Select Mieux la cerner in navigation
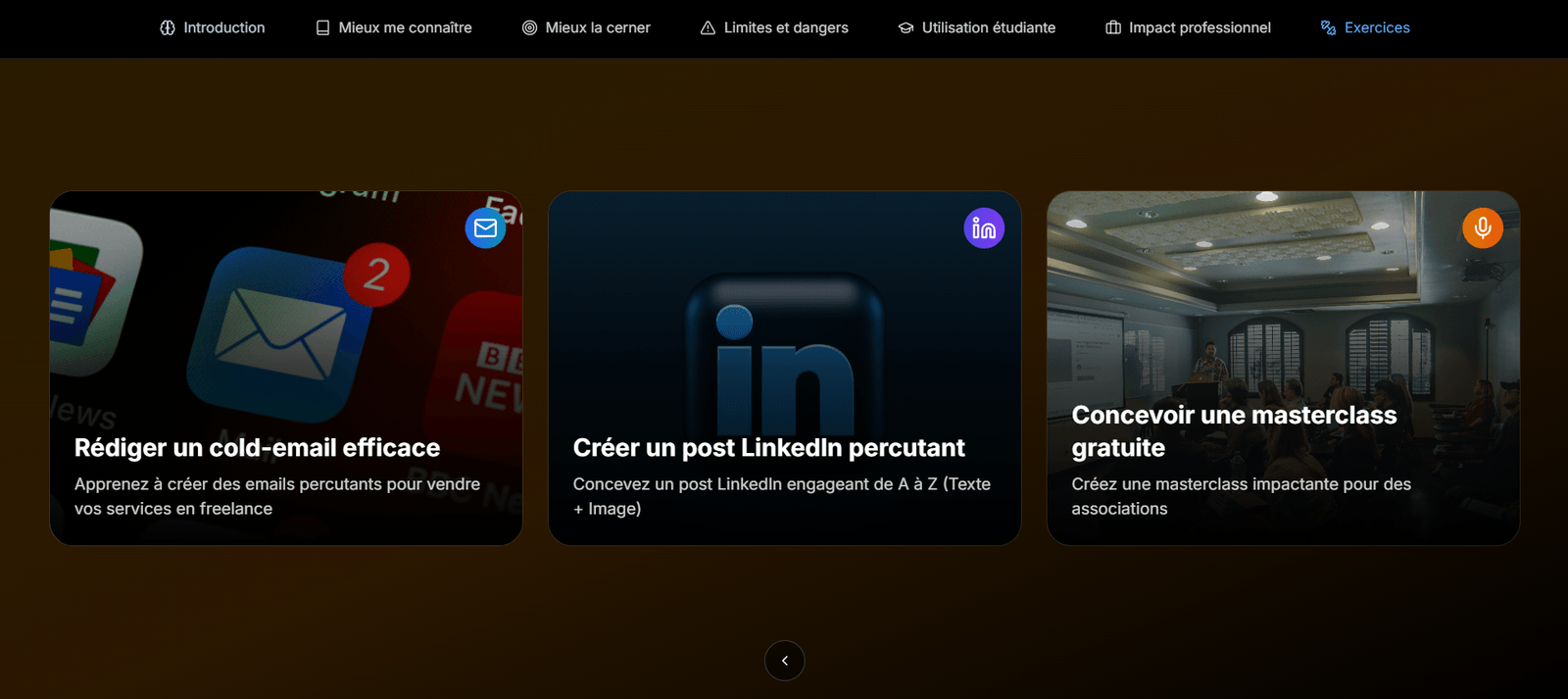The height and width of the screenshot is (699, 1568). click(586, 27)
